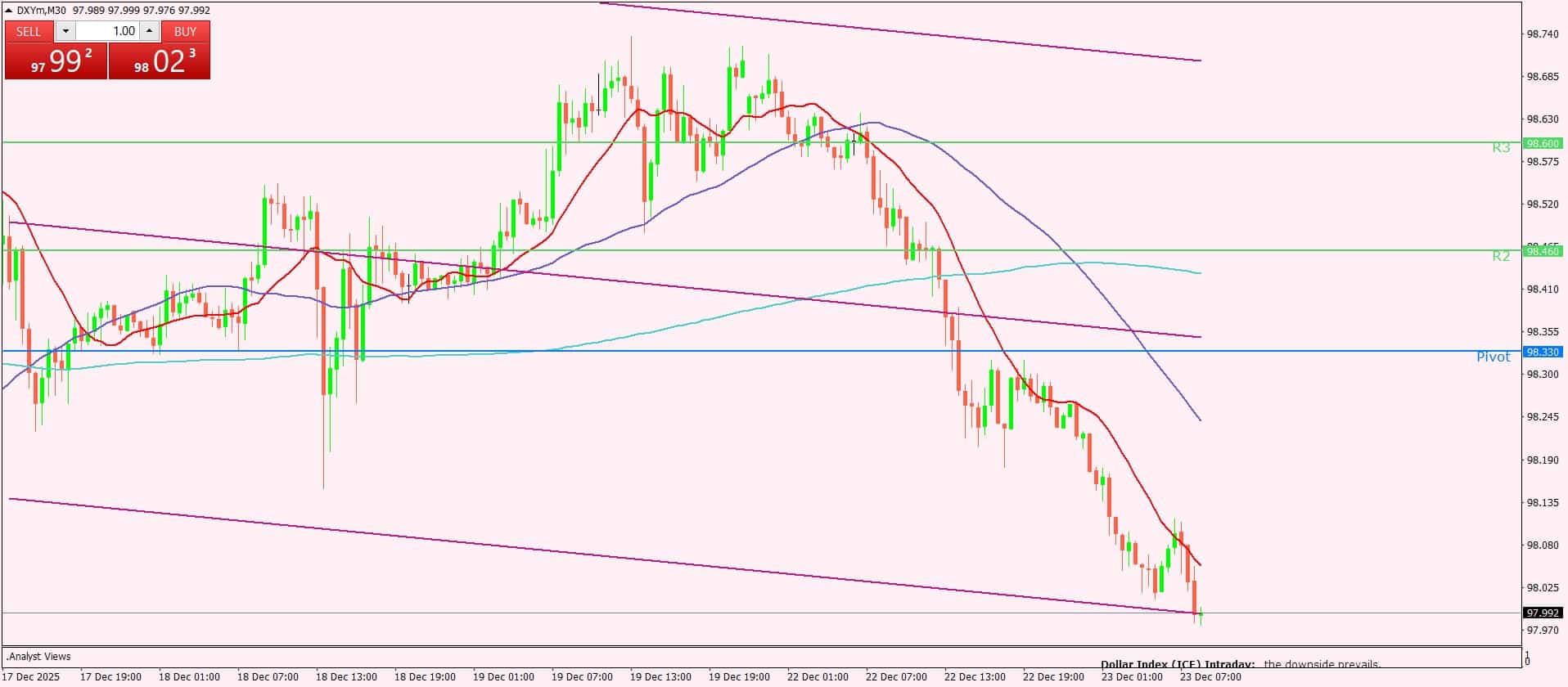Click the Dollar Index Intraday commentary text
The image size is (1568, 687).
(1240, 664)
